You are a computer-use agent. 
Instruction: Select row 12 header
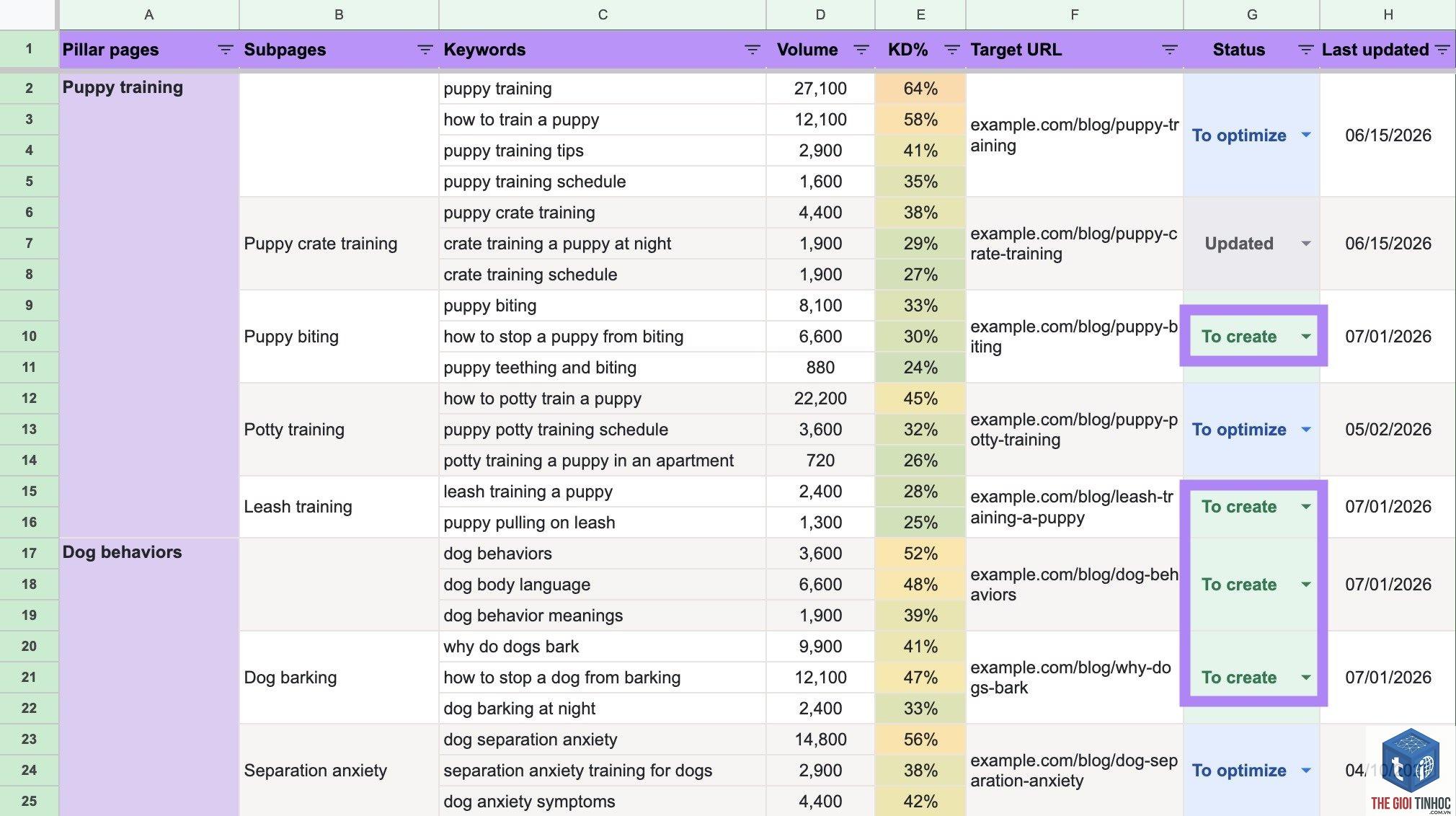pos(29,399)
